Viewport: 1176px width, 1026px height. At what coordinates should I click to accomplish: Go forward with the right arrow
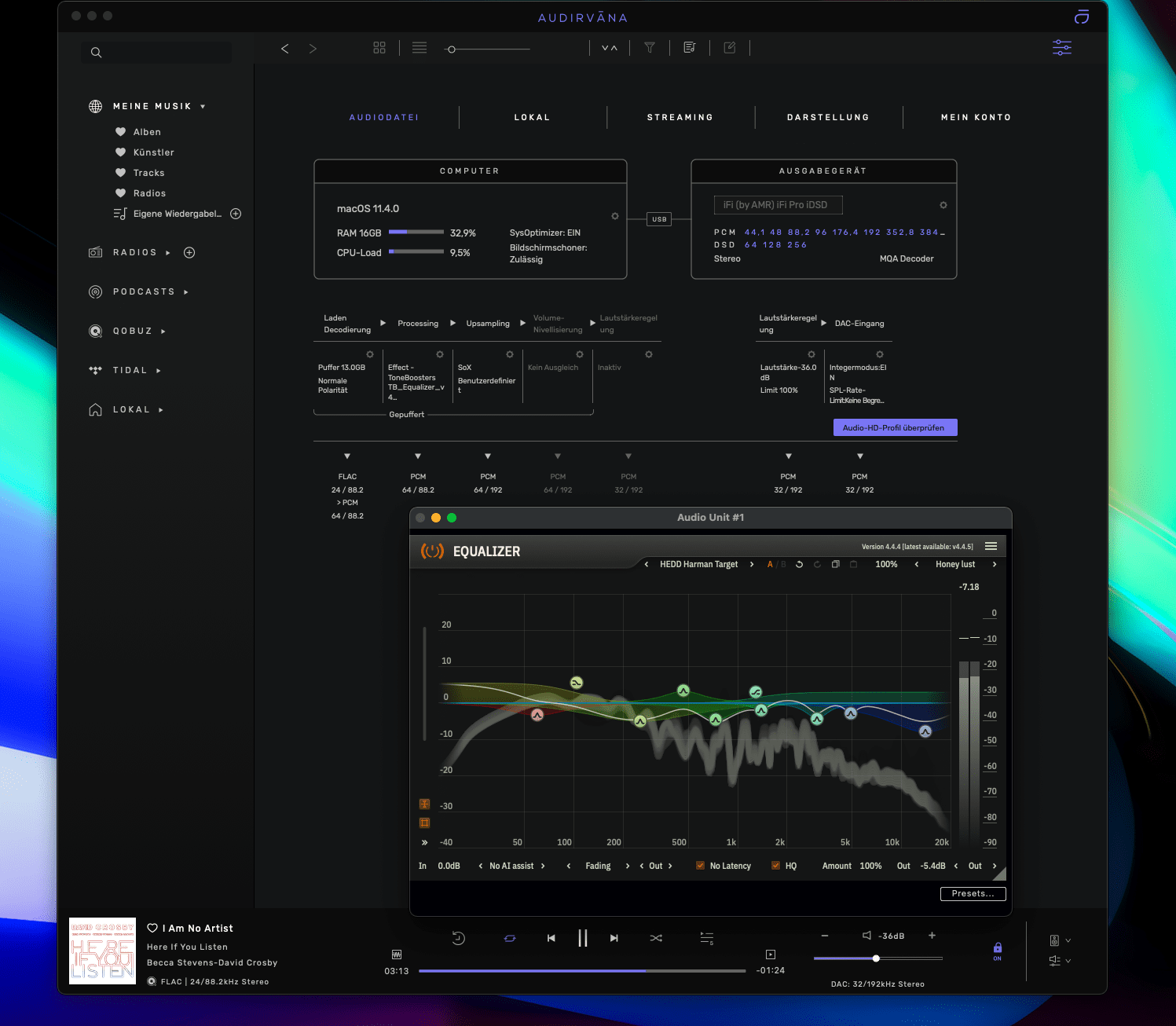313,49
